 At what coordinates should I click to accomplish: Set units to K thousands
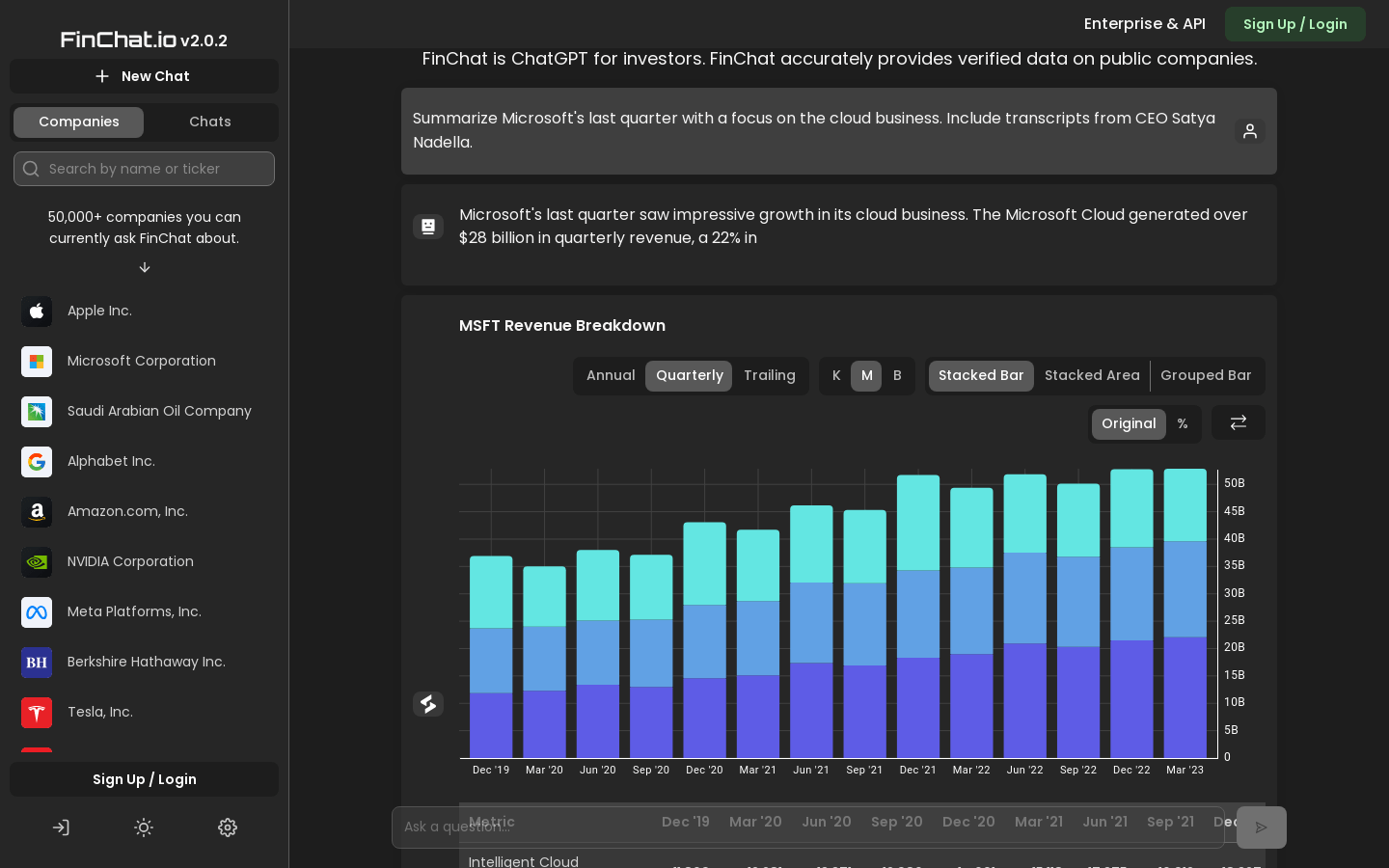tap(836, 376)
